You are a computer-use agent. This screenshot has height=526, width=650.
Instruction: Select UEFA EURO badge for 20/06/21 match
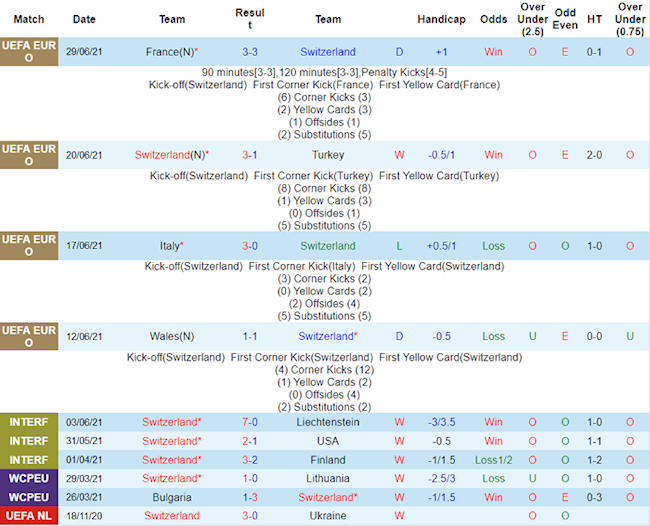29,155
